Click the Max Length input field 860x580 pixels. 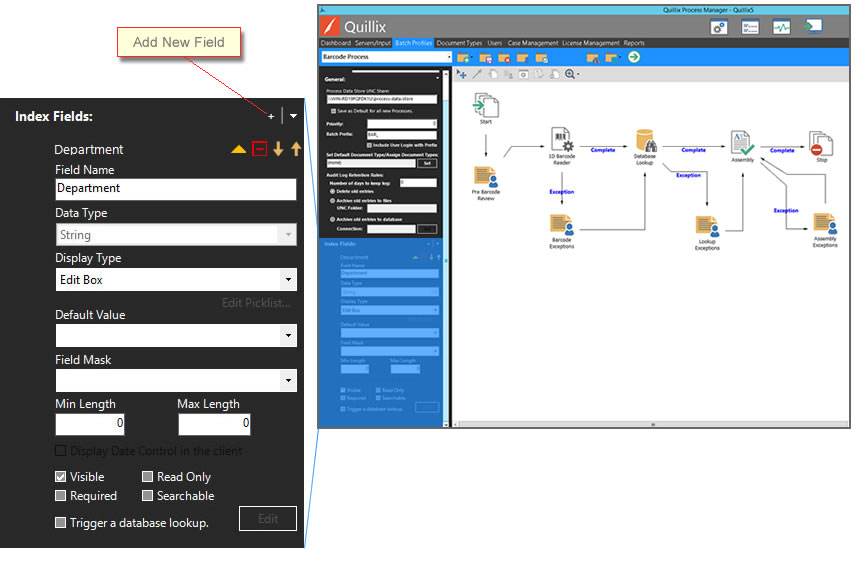point(214,424)
